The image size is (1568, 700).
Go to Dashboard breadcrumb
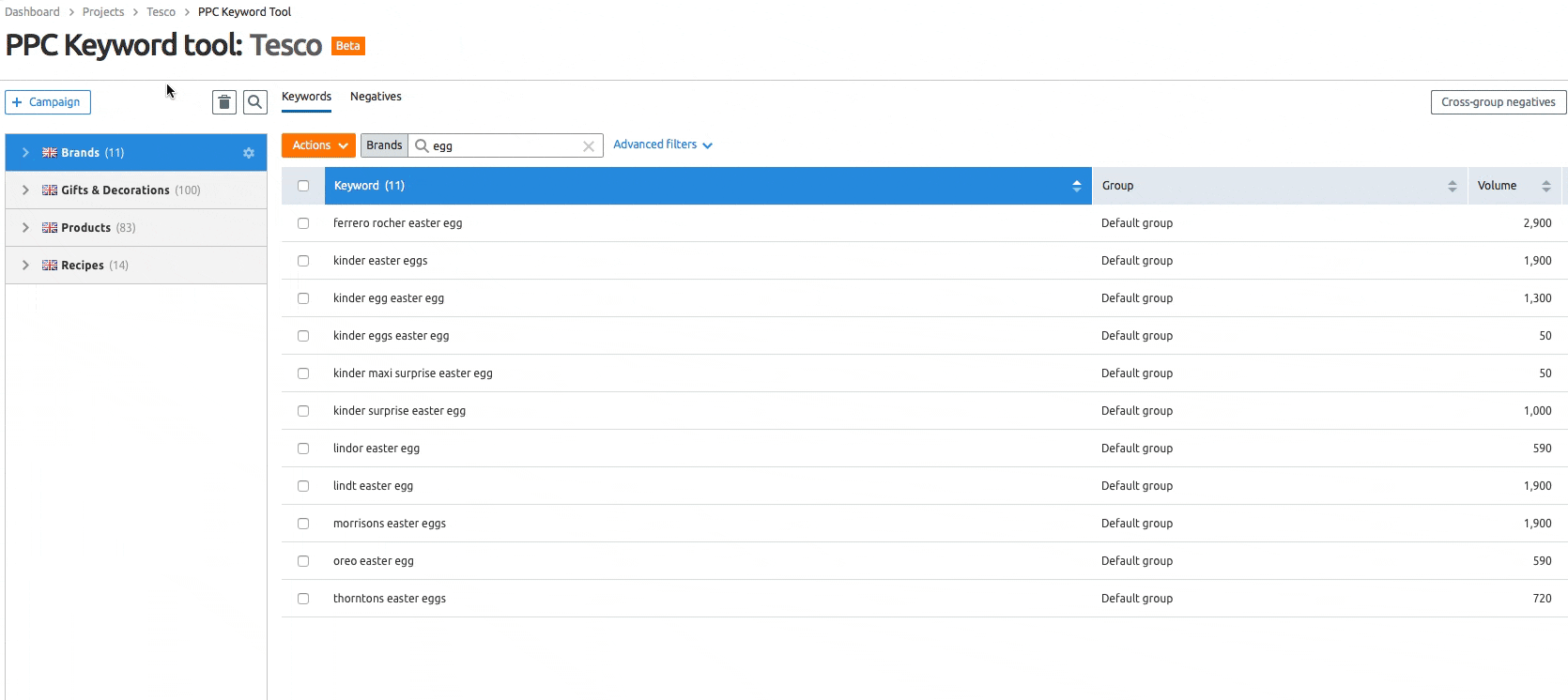pos(32,12)
